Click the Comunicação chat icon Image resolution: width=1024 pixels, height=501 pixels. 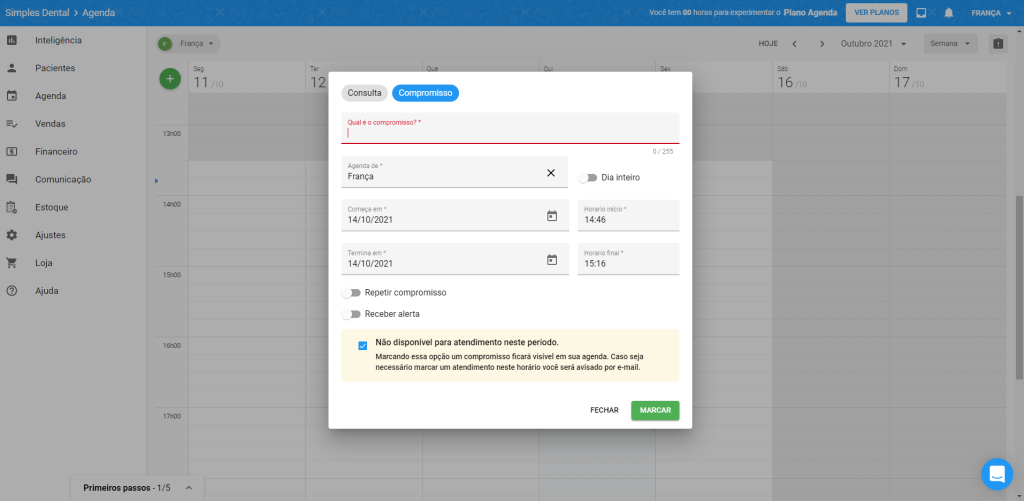coord(12,180)
